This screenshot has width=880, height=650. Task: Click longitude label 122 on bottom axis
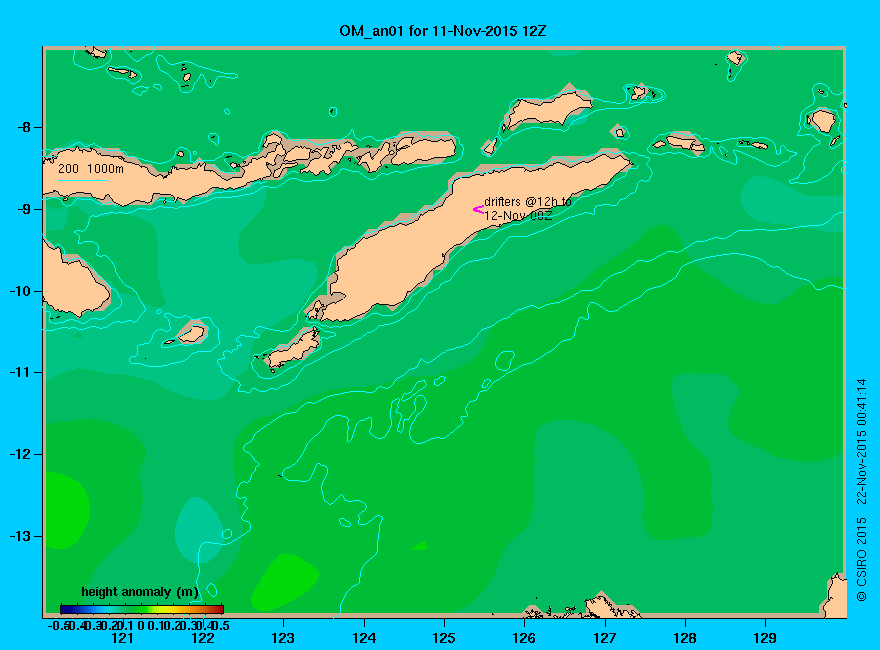coord(203,638)
